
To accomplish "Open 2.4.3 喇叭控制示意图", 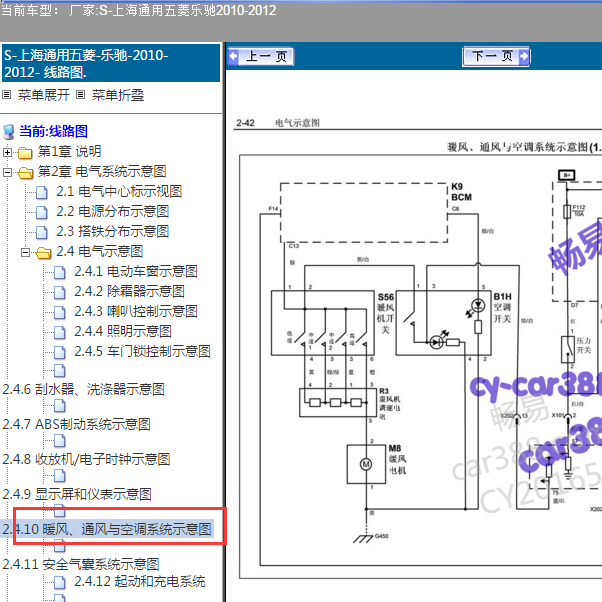I will [x=136, y=311].
